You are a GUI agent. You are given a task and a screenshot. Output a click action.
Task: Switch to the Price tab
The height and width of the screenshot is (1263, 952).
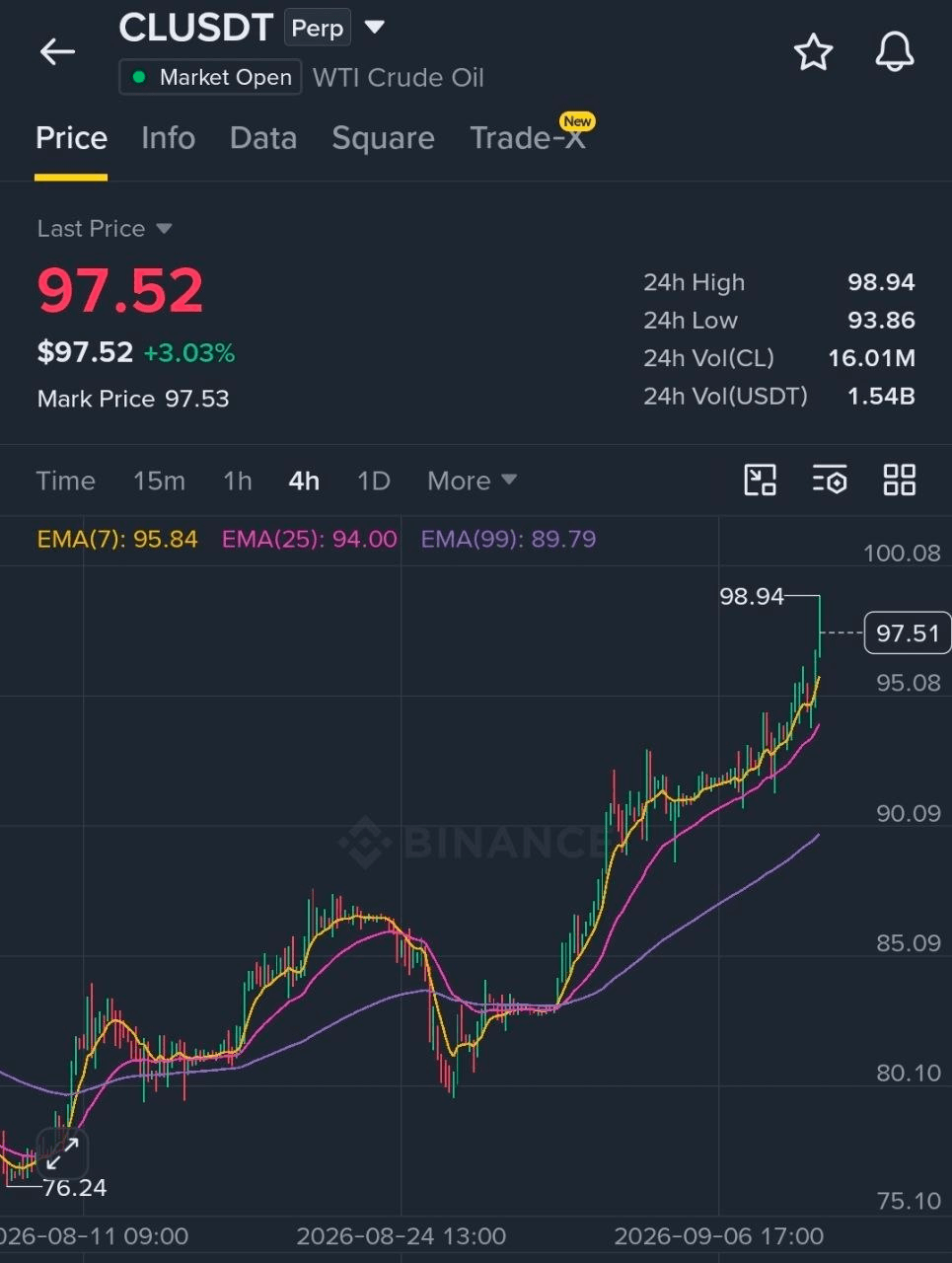point(71,138)
